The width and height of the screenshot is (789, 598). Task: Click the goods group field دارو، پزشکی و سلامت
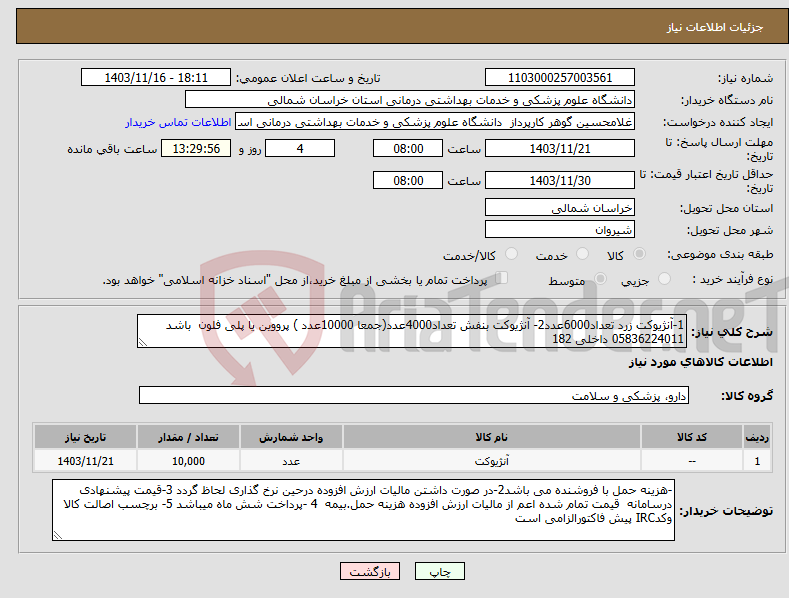[414, 396]
